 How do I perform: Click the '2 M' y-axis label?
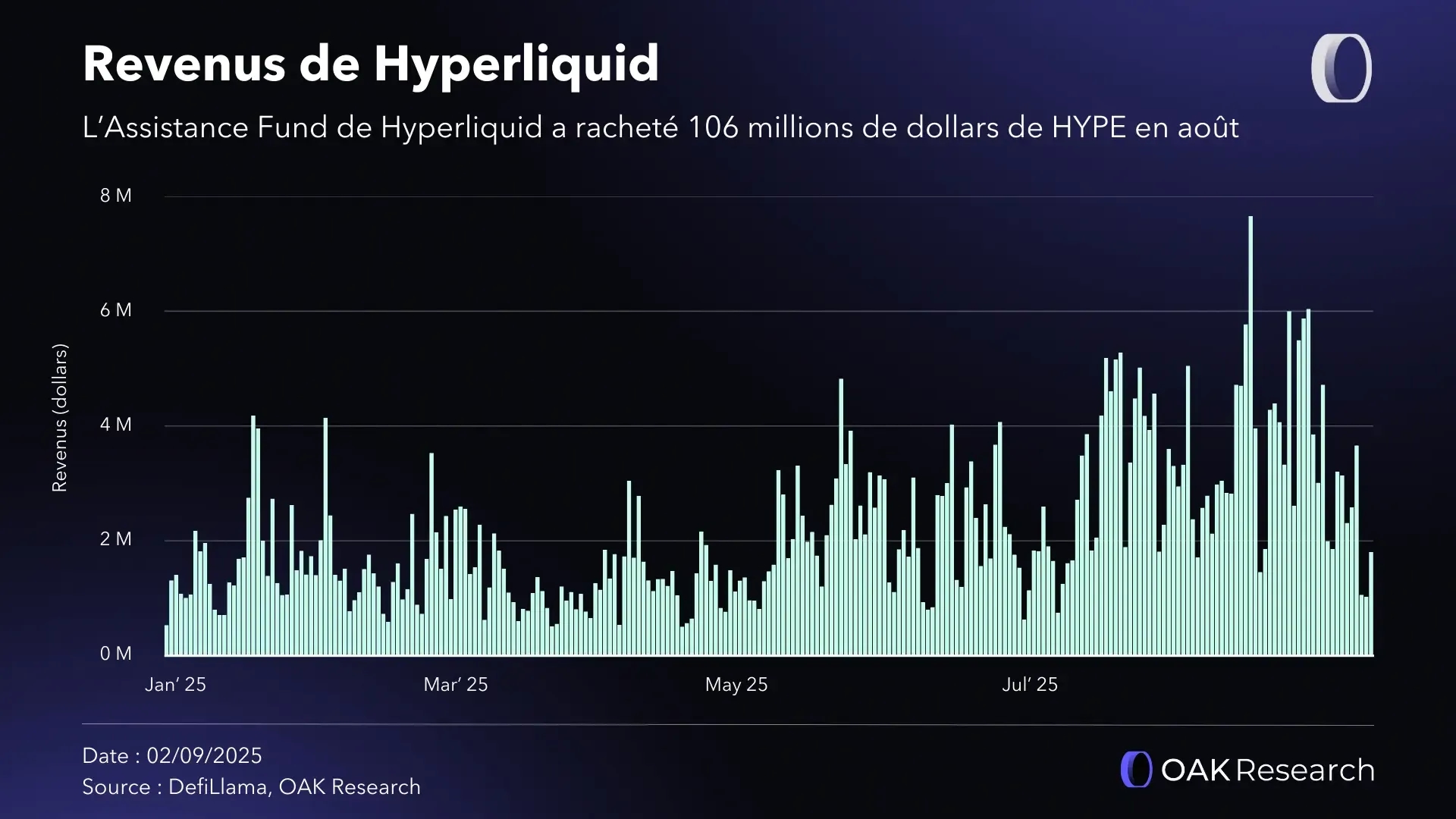(x=116, y=539)
